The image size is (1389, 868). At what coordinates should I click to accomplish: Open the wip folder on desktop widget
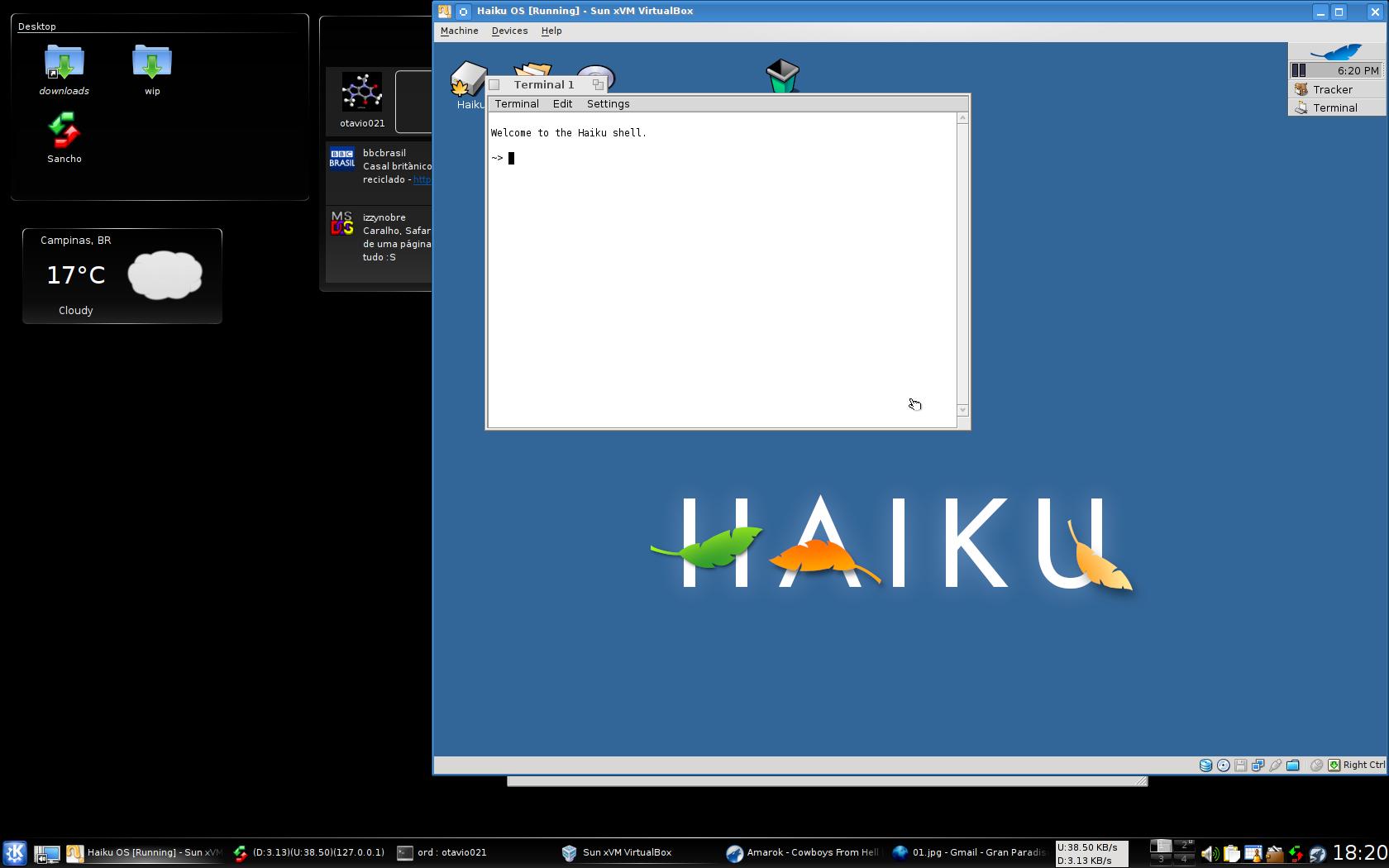point(152,63)
